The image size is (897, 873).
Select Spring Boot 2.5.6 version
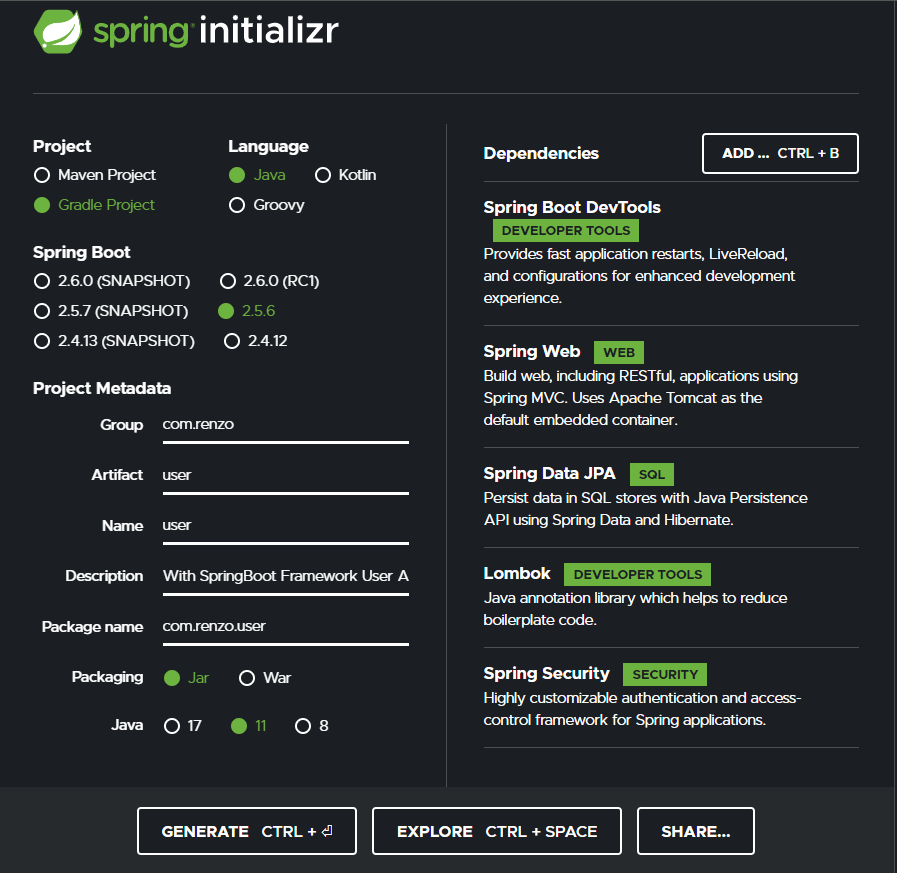(226, 311)
